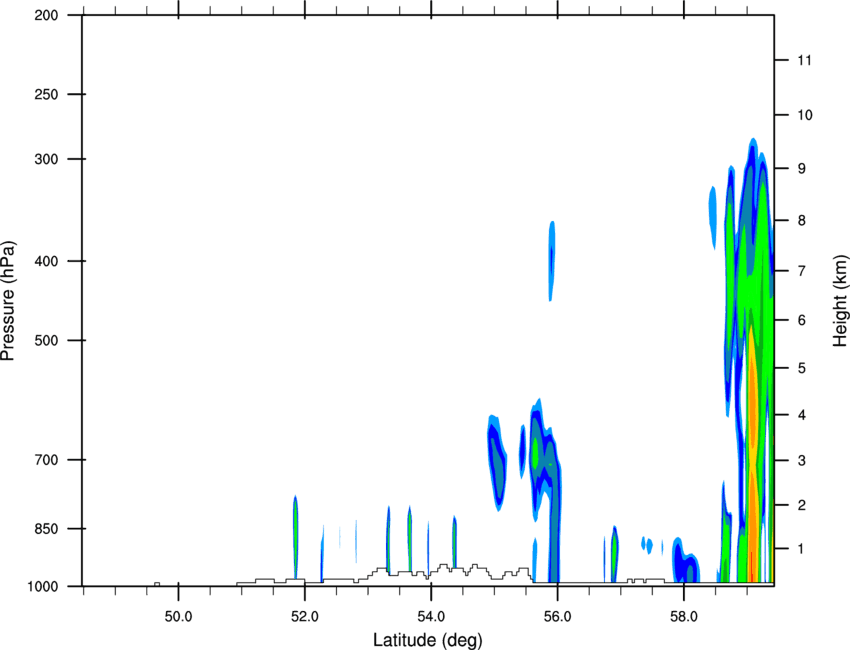Screen dimensions: 850x650
Task: Click the 58.0 latitude tick label
Action: point(684,617)
